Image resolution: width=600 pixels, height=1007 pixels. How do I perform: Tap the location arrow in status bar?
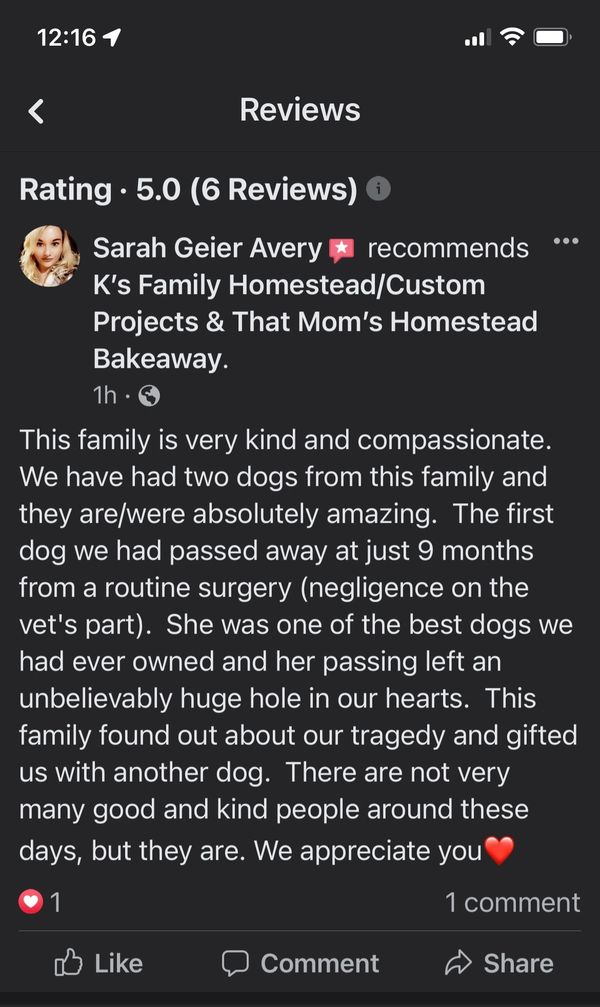[x=111, y=38]
